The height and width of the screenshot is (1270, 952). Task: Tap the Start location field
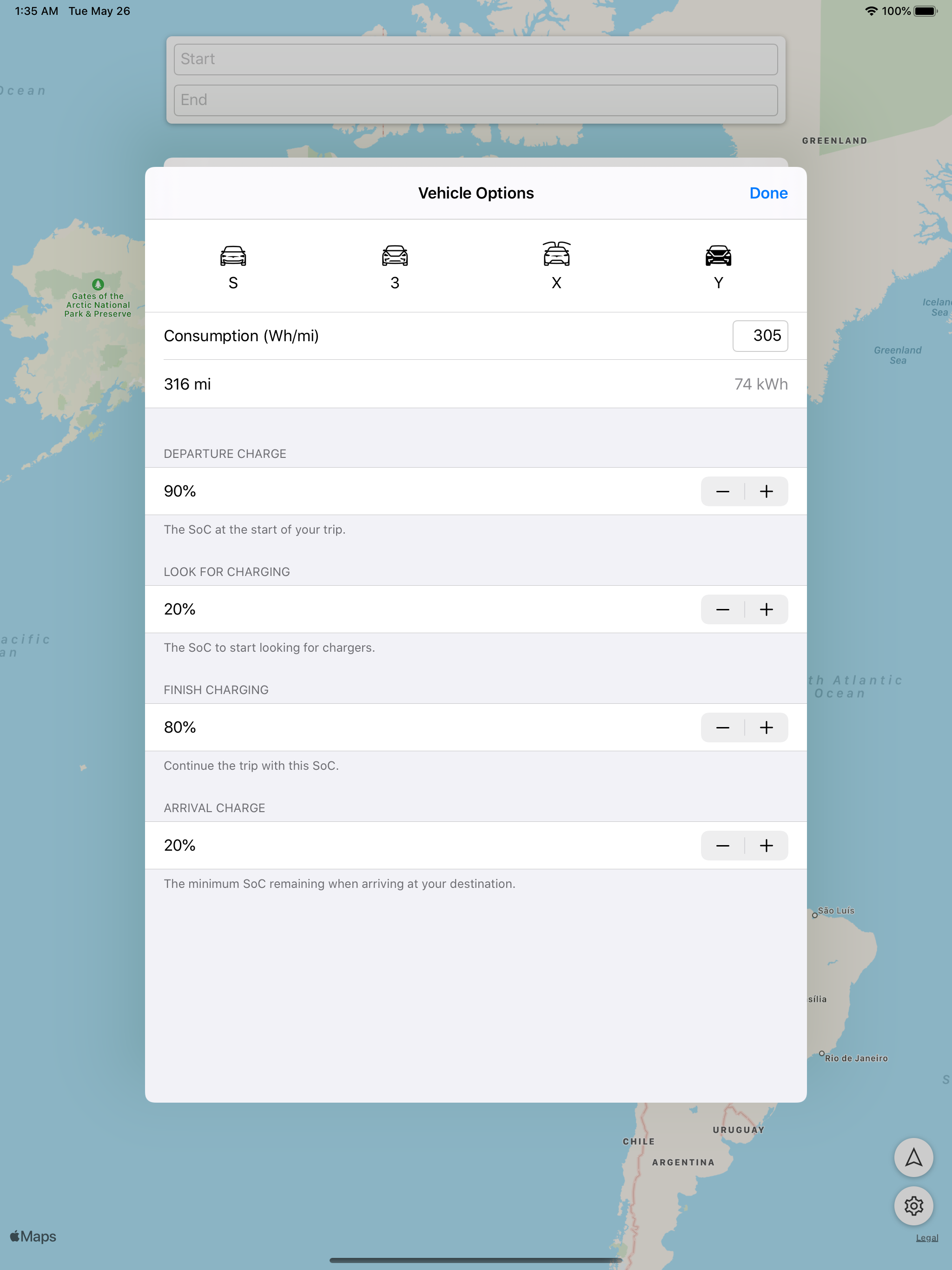click(x=476, y=59)
